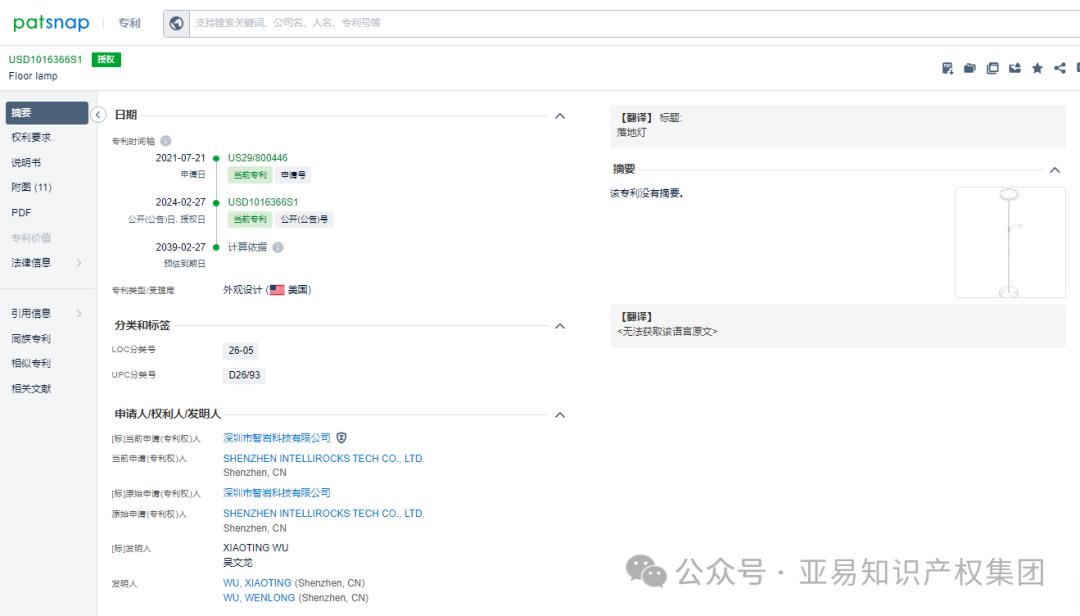Screen dimensions: 1080x616
Task: Open the 附图 (11) section
Action: click(31, 187)
